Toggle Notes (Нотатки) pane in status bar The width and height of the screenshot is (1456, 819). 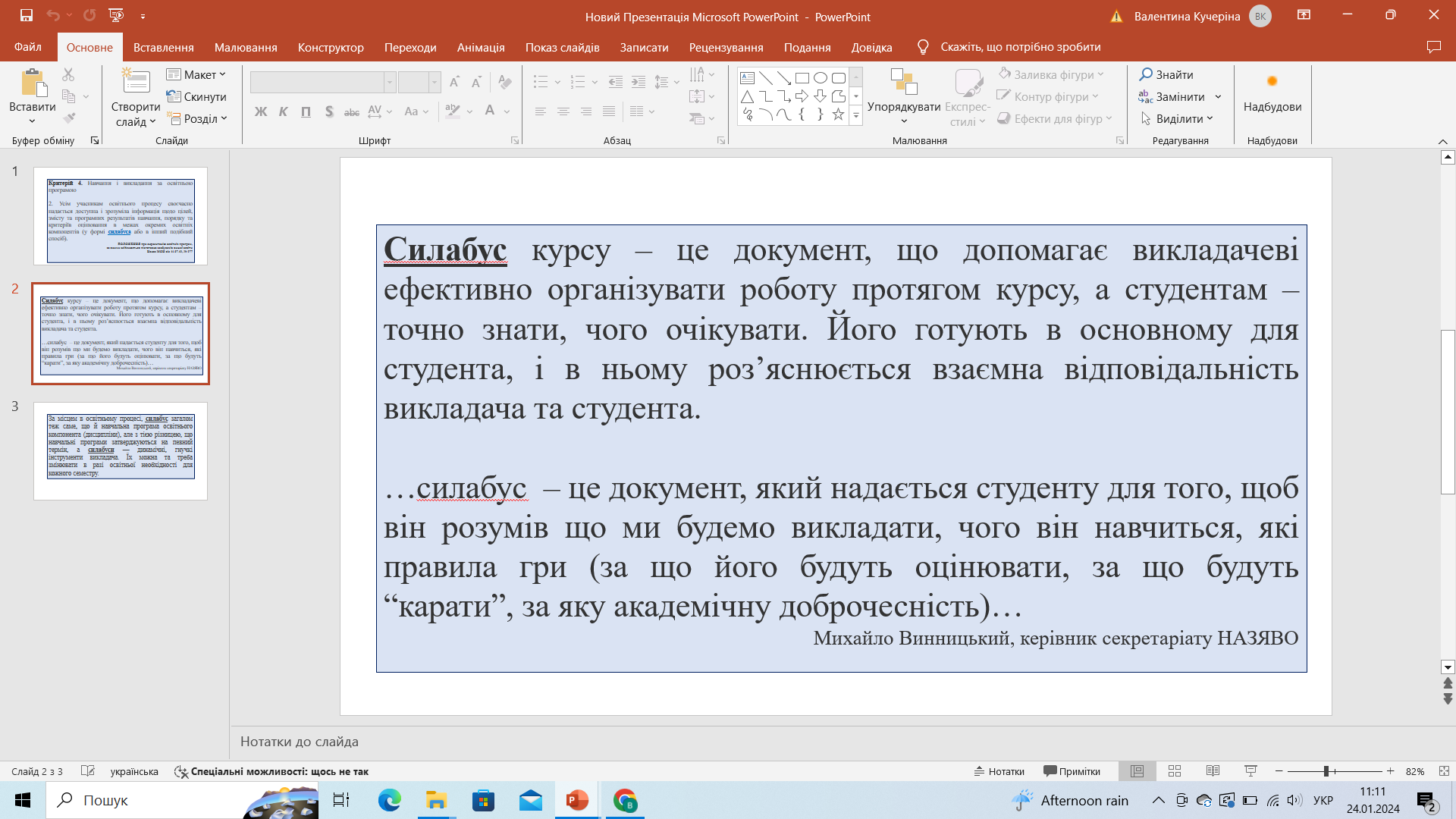coord(999,771)
